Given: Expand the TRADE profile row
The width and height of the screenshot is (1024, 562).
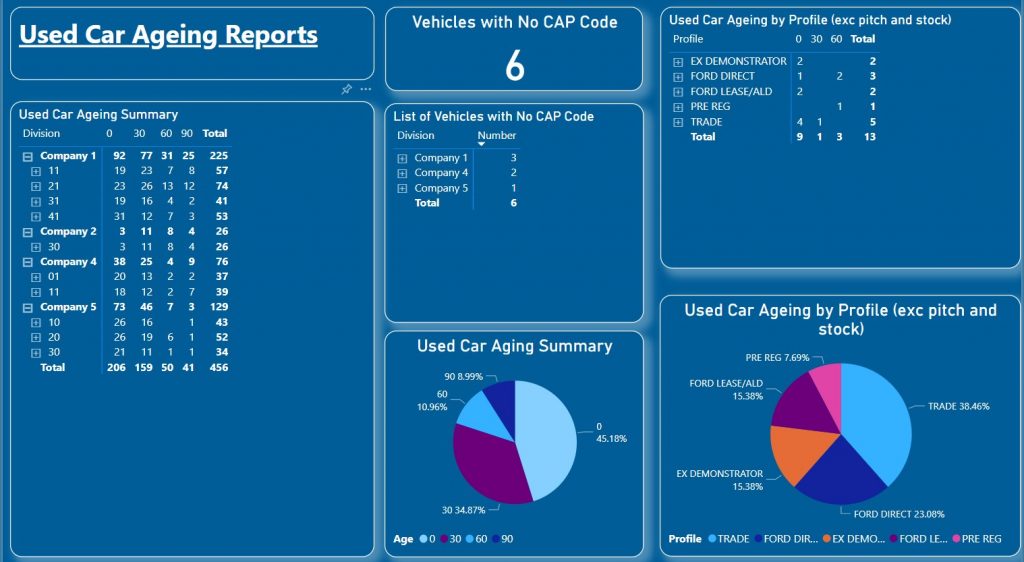Looking at the screenshot, I should click(x=678, y=122).
